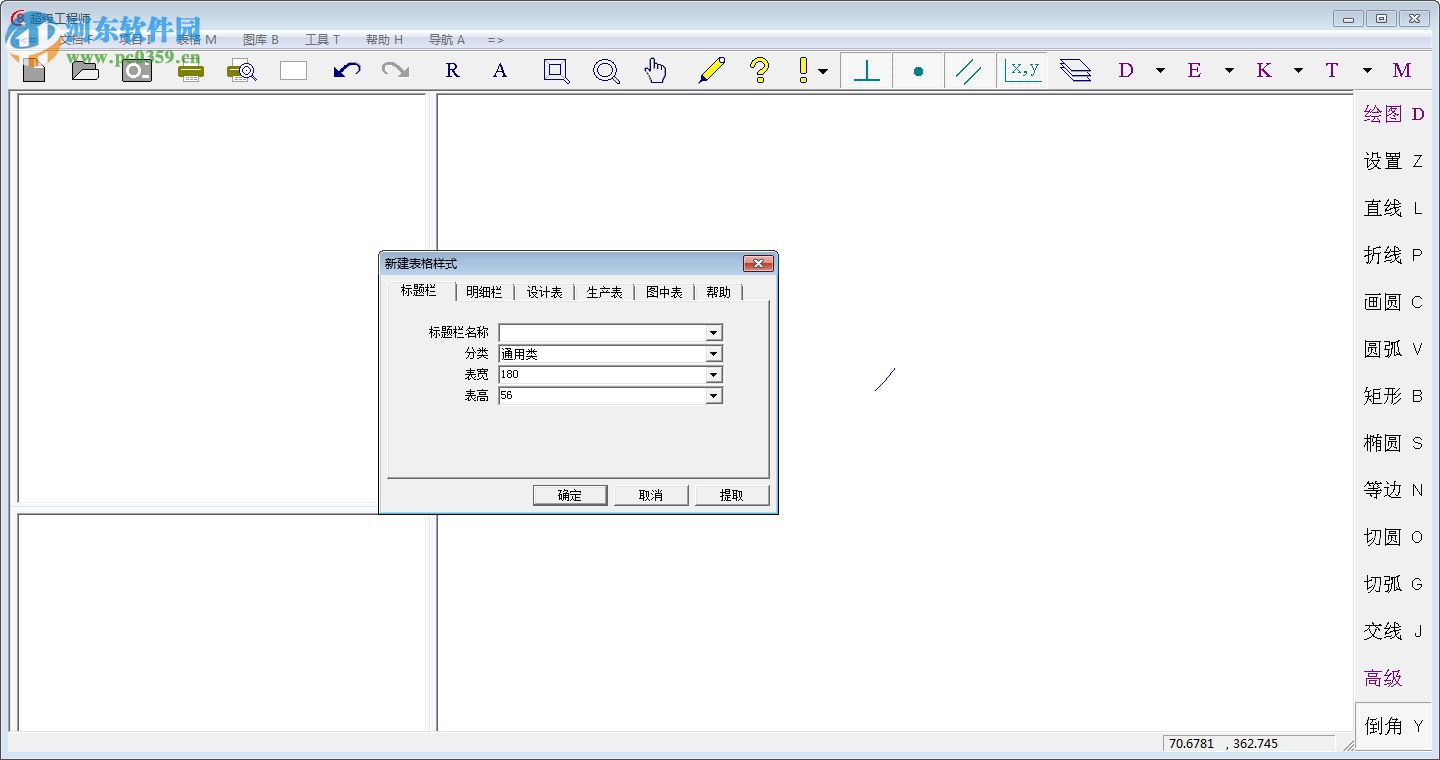Screen dimensions: 1440x760
Task: Click the 确定 button
Action: 570,495
